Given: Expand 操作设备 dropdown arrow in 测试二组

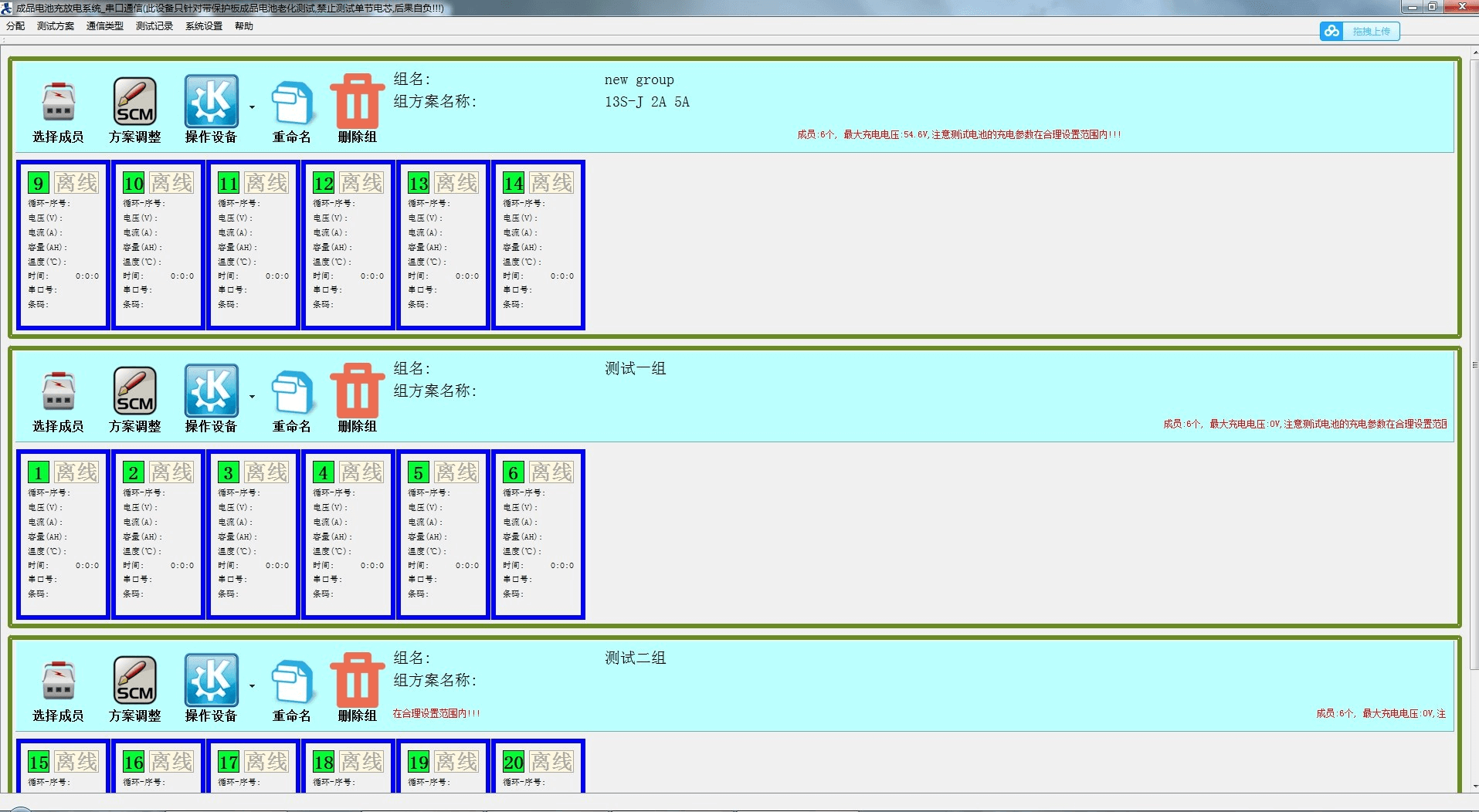Looking at the screenshot, I should [252, 686].
